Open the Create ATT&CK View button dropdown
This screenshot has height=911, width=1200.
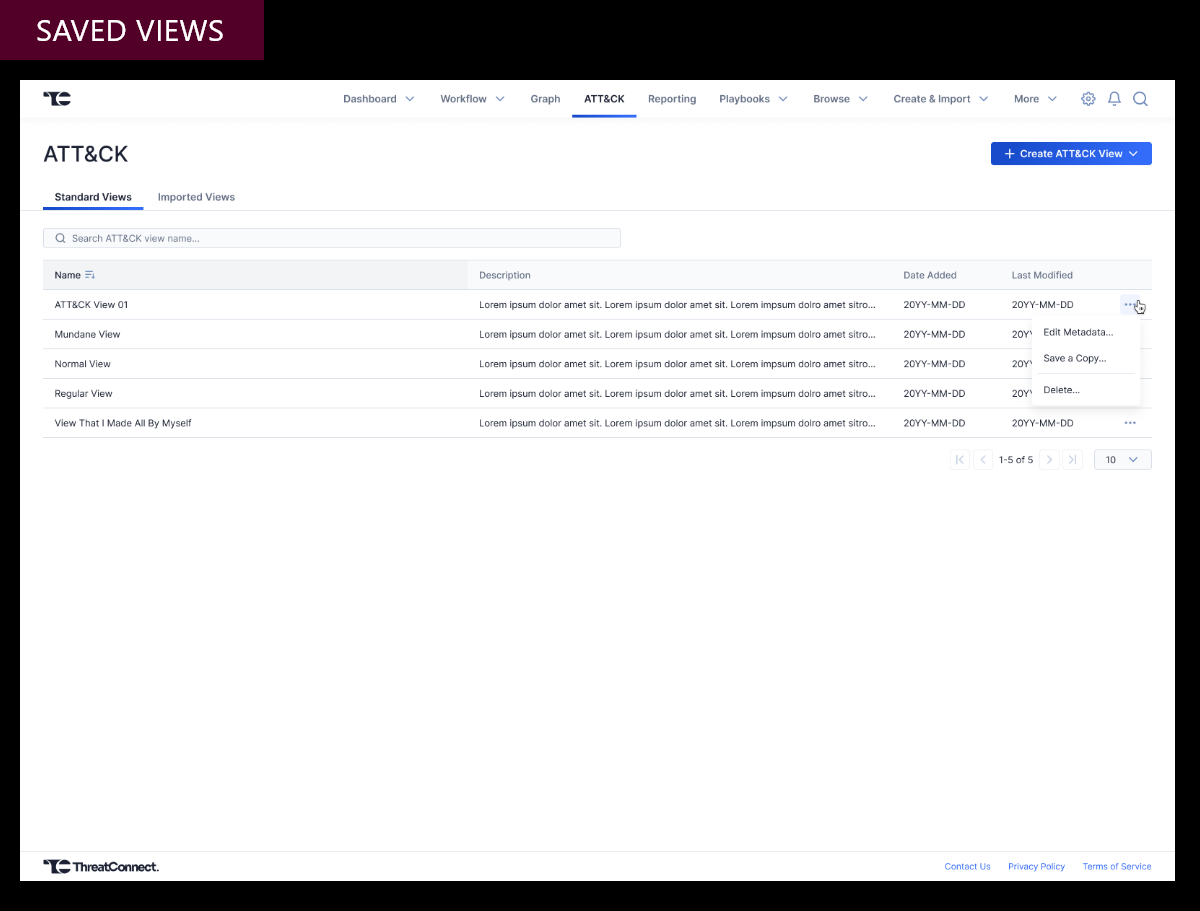pyautogui.click(x=1071, y=154)
